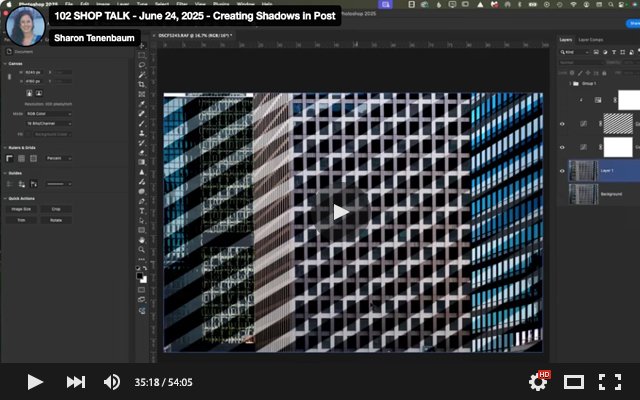Click lock image pixels brush icon
This screenshot has width=640, height=400.
580,73
